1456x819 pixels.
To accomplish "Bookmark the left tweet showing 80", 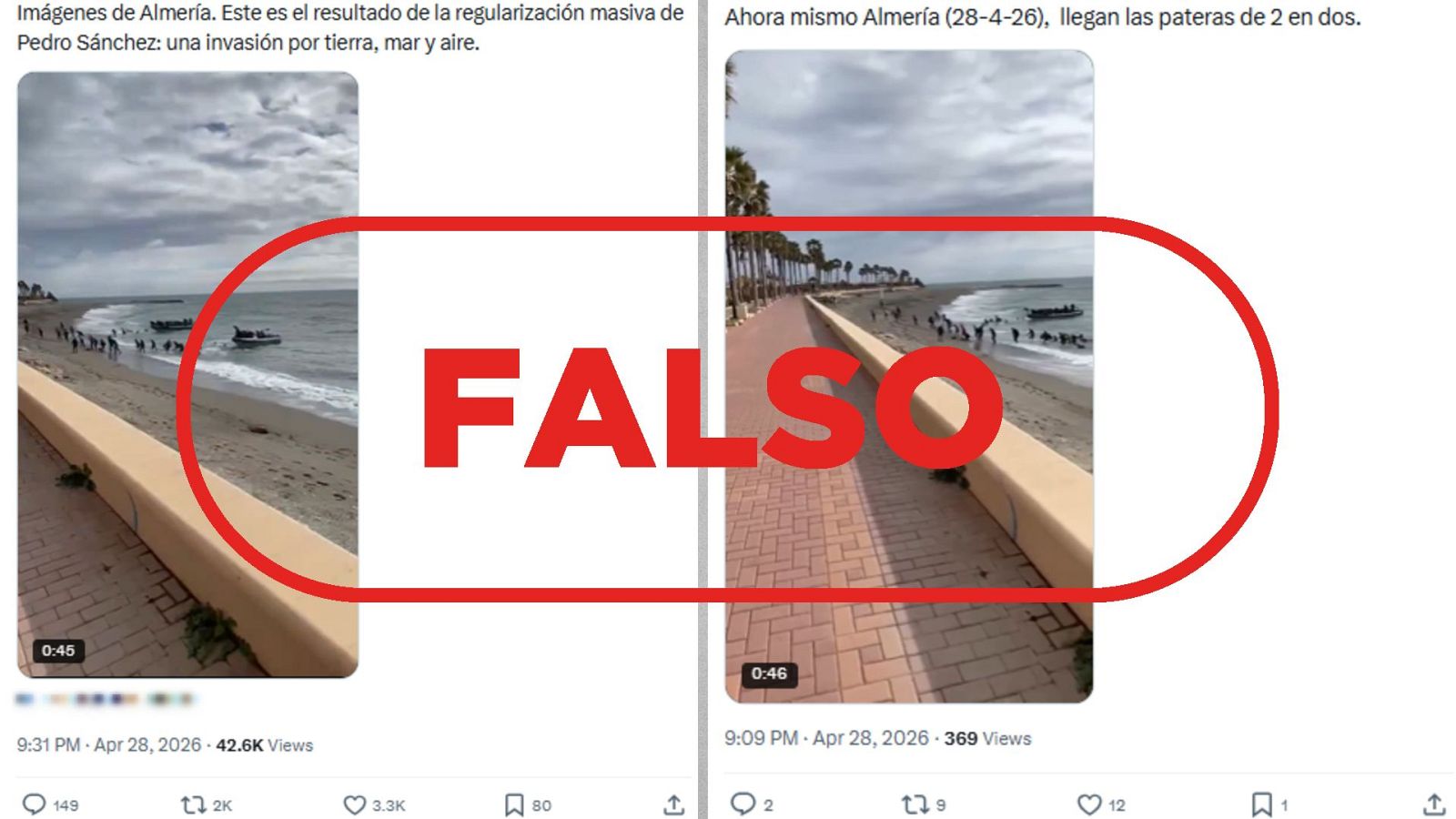I will point(514,804).
